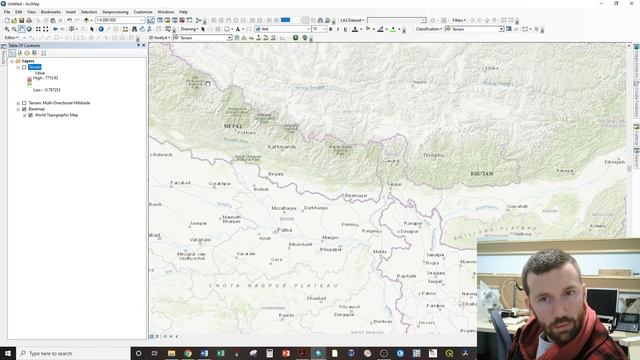This screenshot has height=360, width=640.
Task: Select the Zoom In tool
Action: [x=7, y=29]
